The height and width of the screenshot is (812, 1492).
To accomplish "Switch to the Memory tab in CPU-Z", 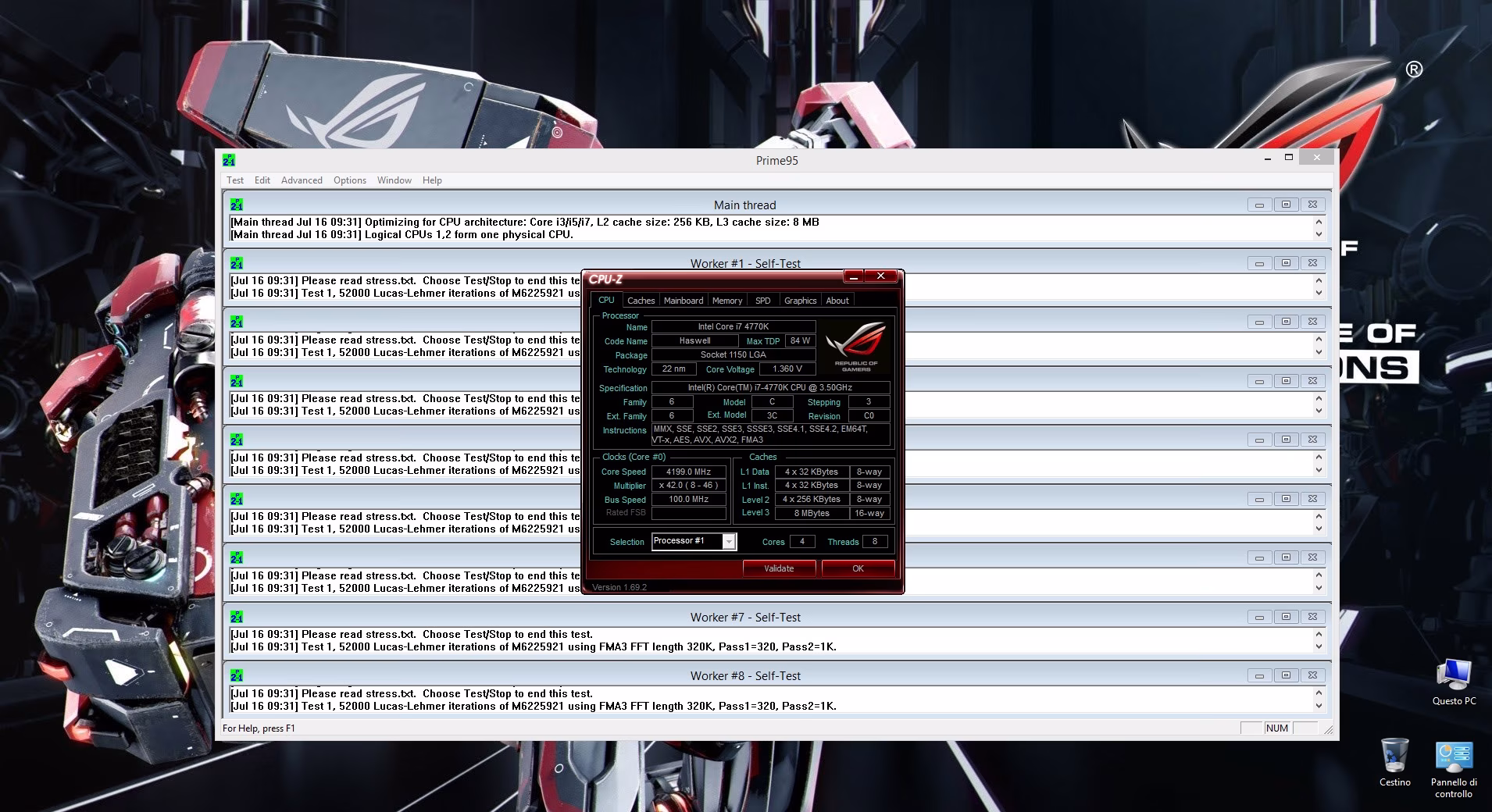I will tap(727, 301).
